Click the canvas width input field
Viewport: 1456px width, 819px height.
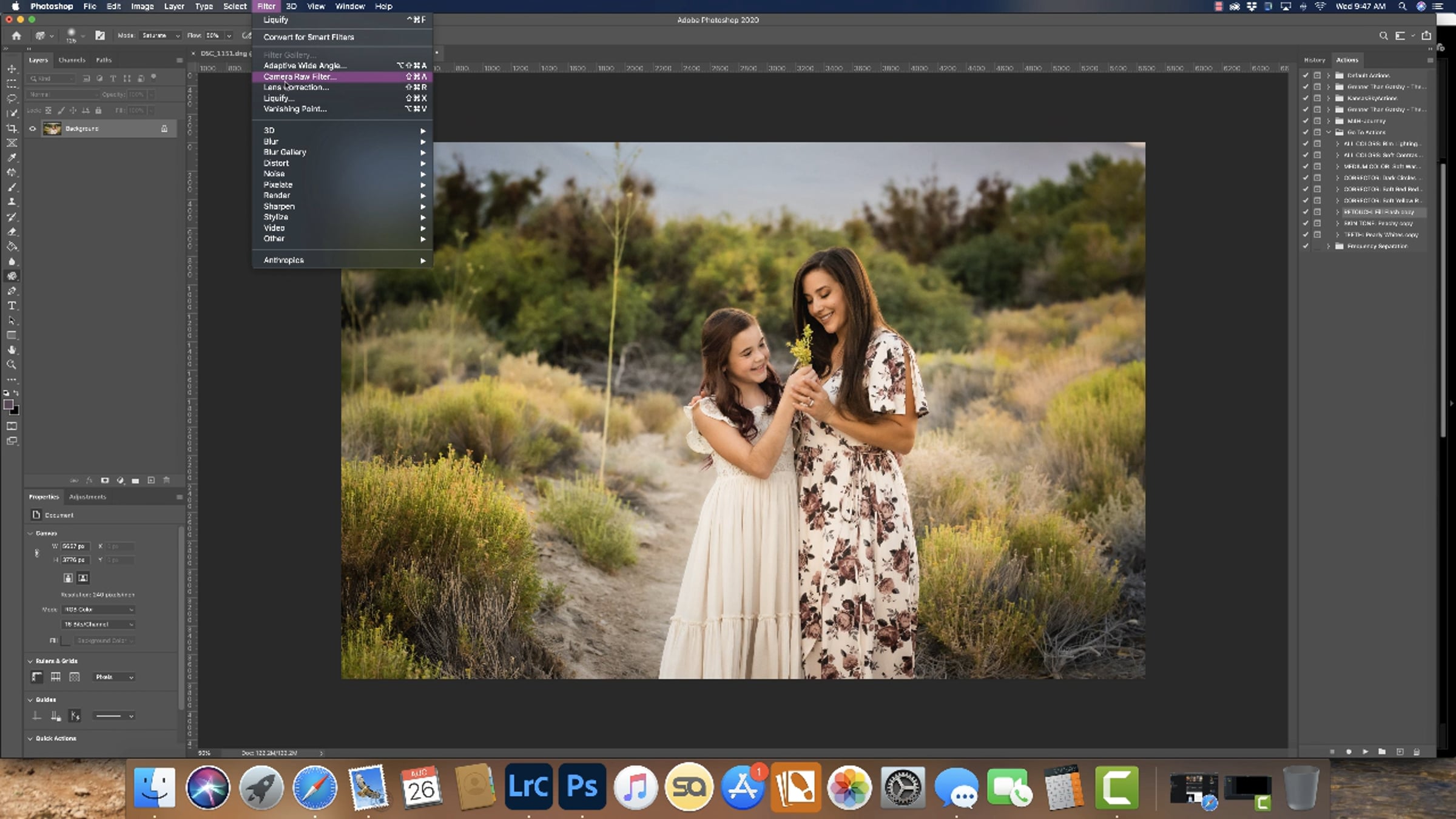point(75,546)
